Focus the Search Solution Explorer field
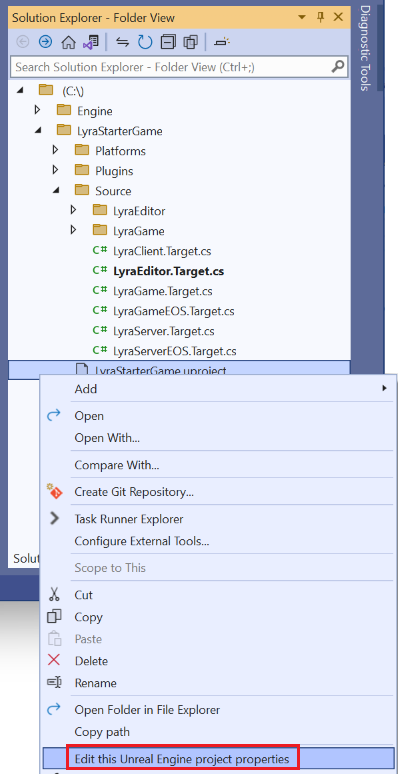The image size is (398, 774). (x=179, y=67)
